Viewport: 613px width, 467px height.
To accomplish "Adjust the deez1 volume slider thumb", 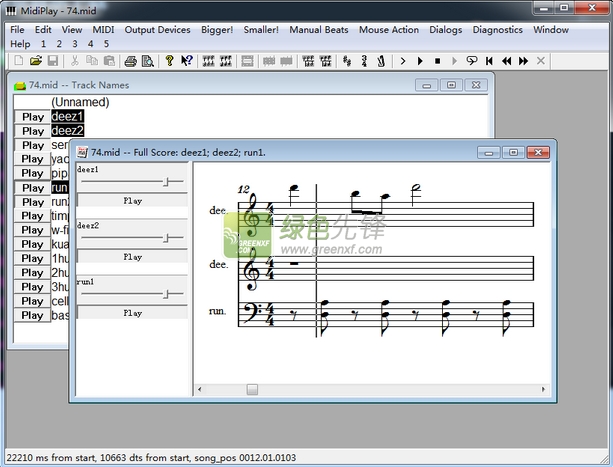I will (166, 181).
